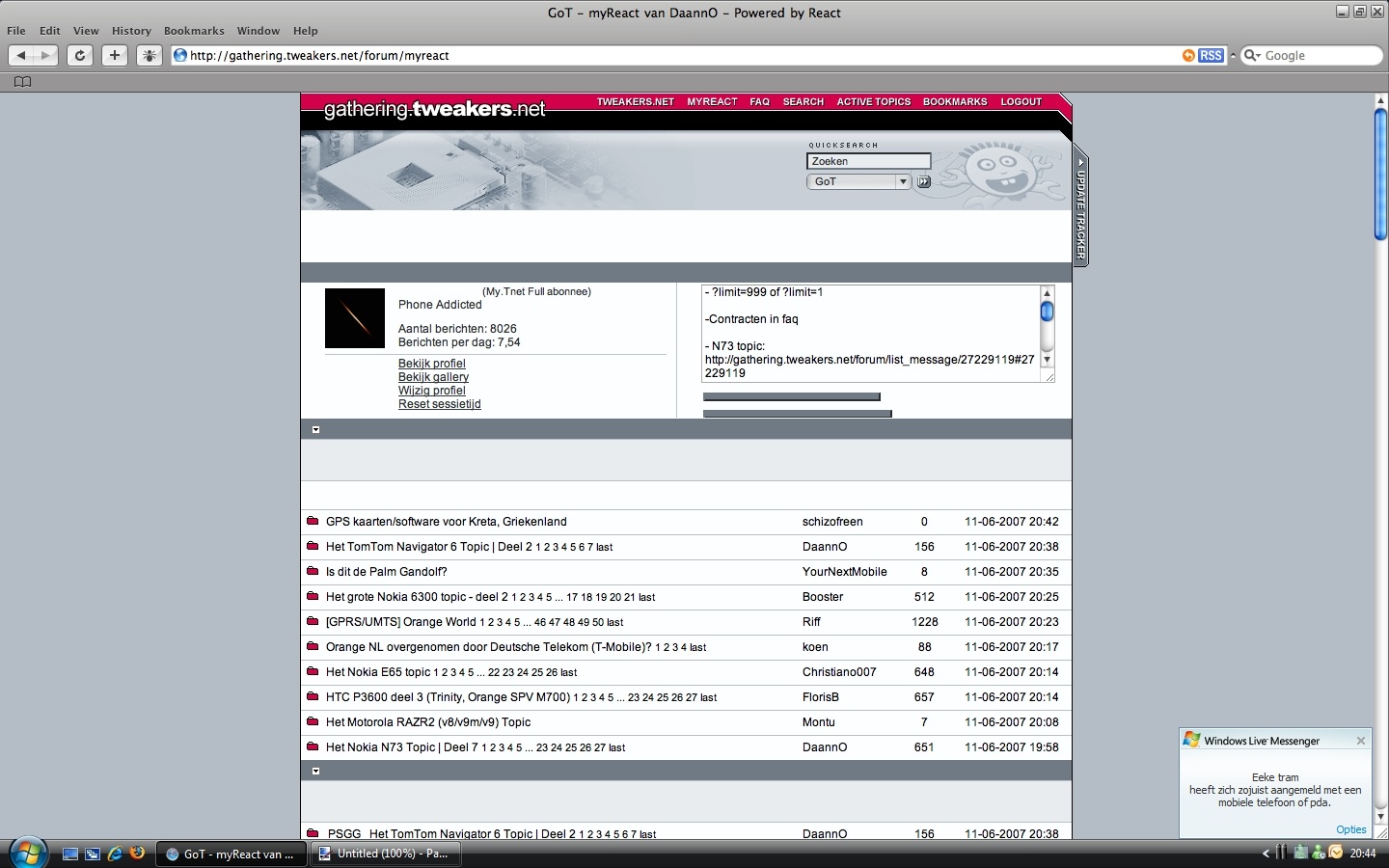Image resolution: width=1389 pixels, height=868 pixels.
Task: Click the folder icon of the Palm Gandolf topic
Action: tap(313, 571)
